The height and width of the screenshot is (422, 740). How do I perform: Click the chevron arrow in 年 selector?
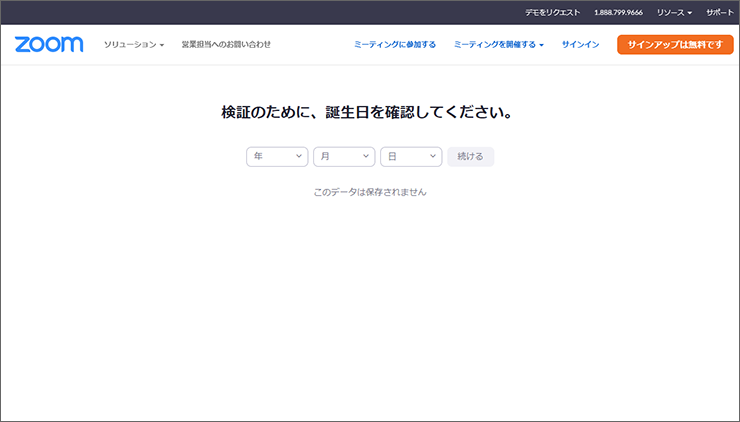click(298, 157)
